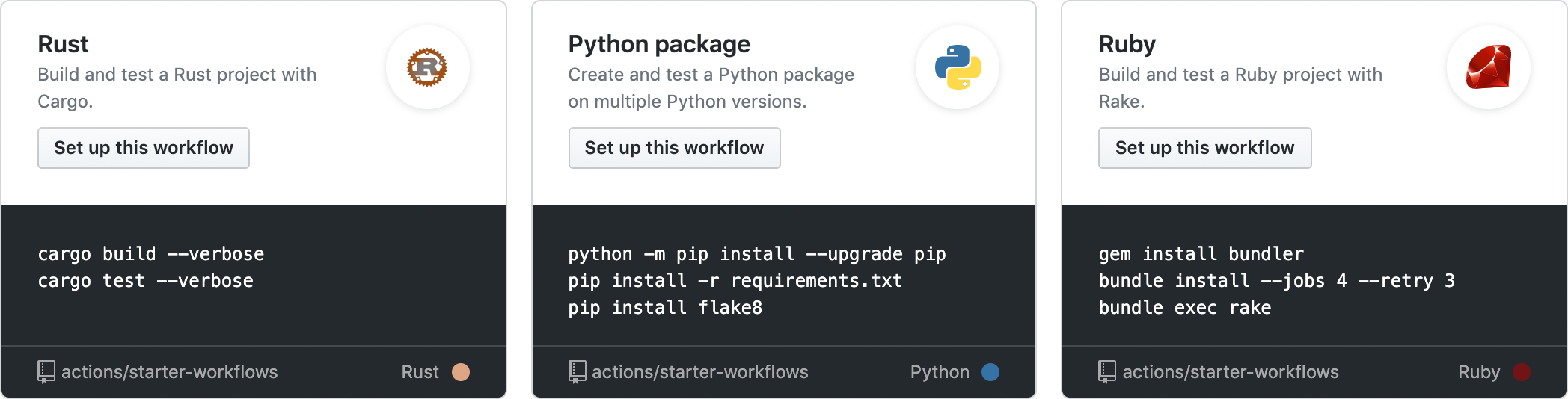Click 'python -m pip install --upgrade pip' line
Image resolution: width=1568 pixels, height=399 pixels.
click(x=757, y=254)
